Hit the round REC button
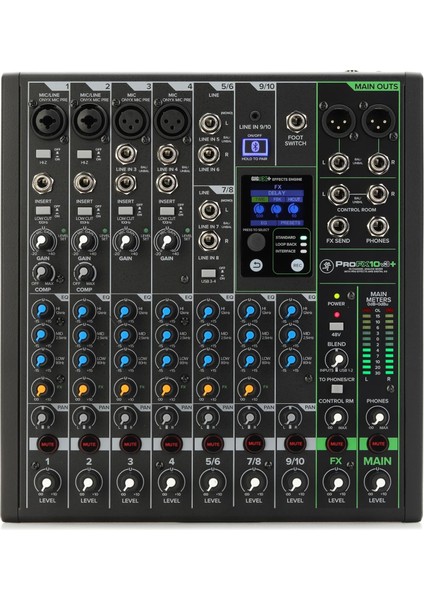Viewport: 424px width, 600px height. pos(297,265)
